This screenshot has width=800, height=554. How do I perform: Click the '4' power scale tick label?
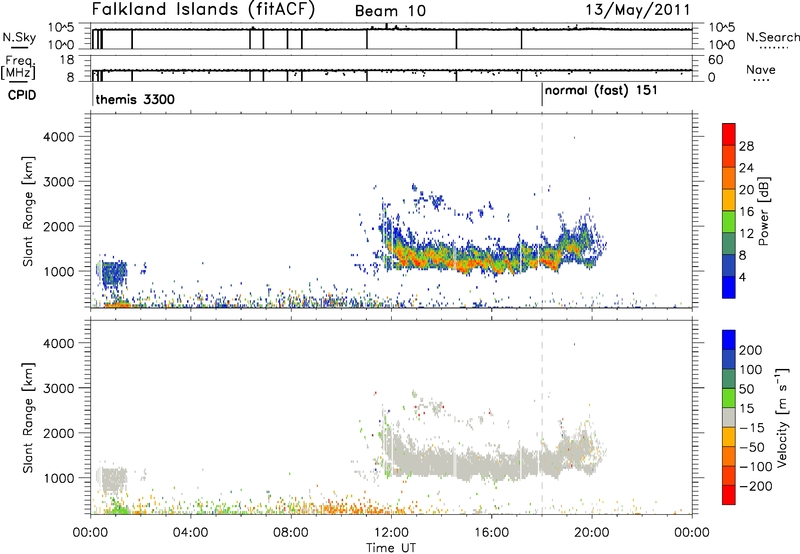click(x=742, y=277)
